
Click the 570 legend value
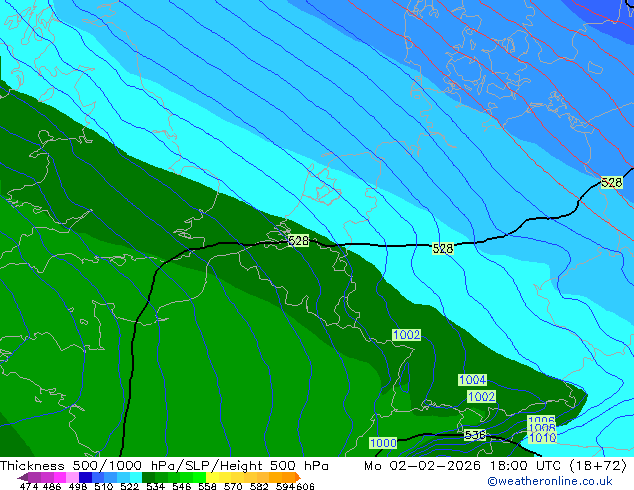233,486
